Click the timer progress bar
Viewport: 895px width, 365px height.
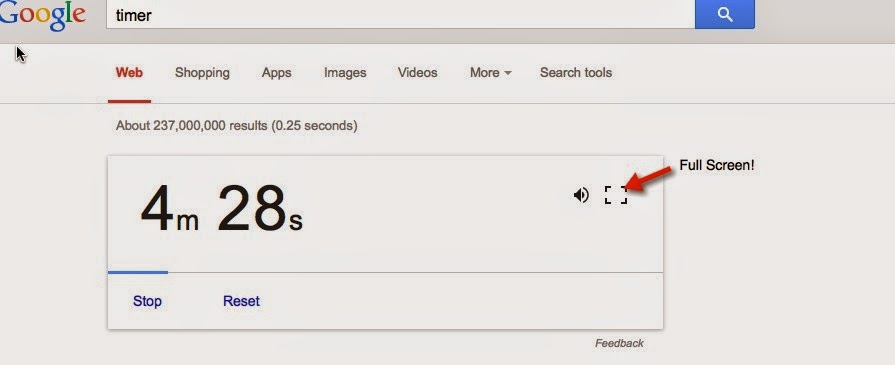coord(385,272)
